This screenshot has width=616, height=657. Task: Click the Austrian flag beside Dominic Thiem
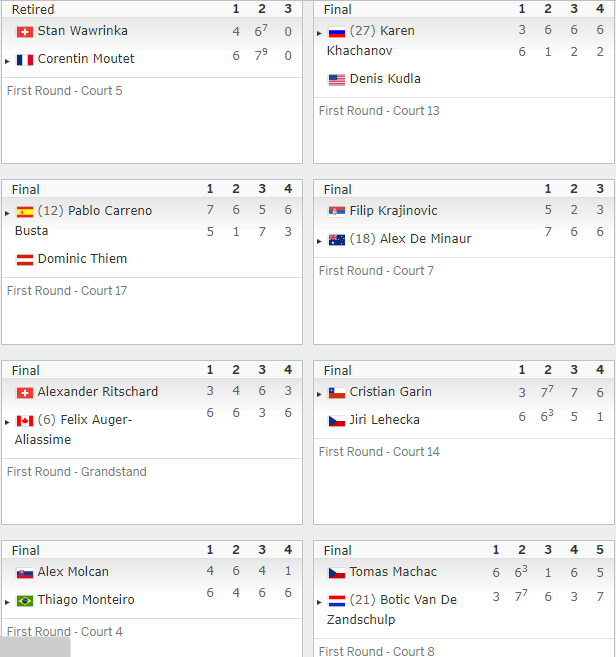point(25,260)
